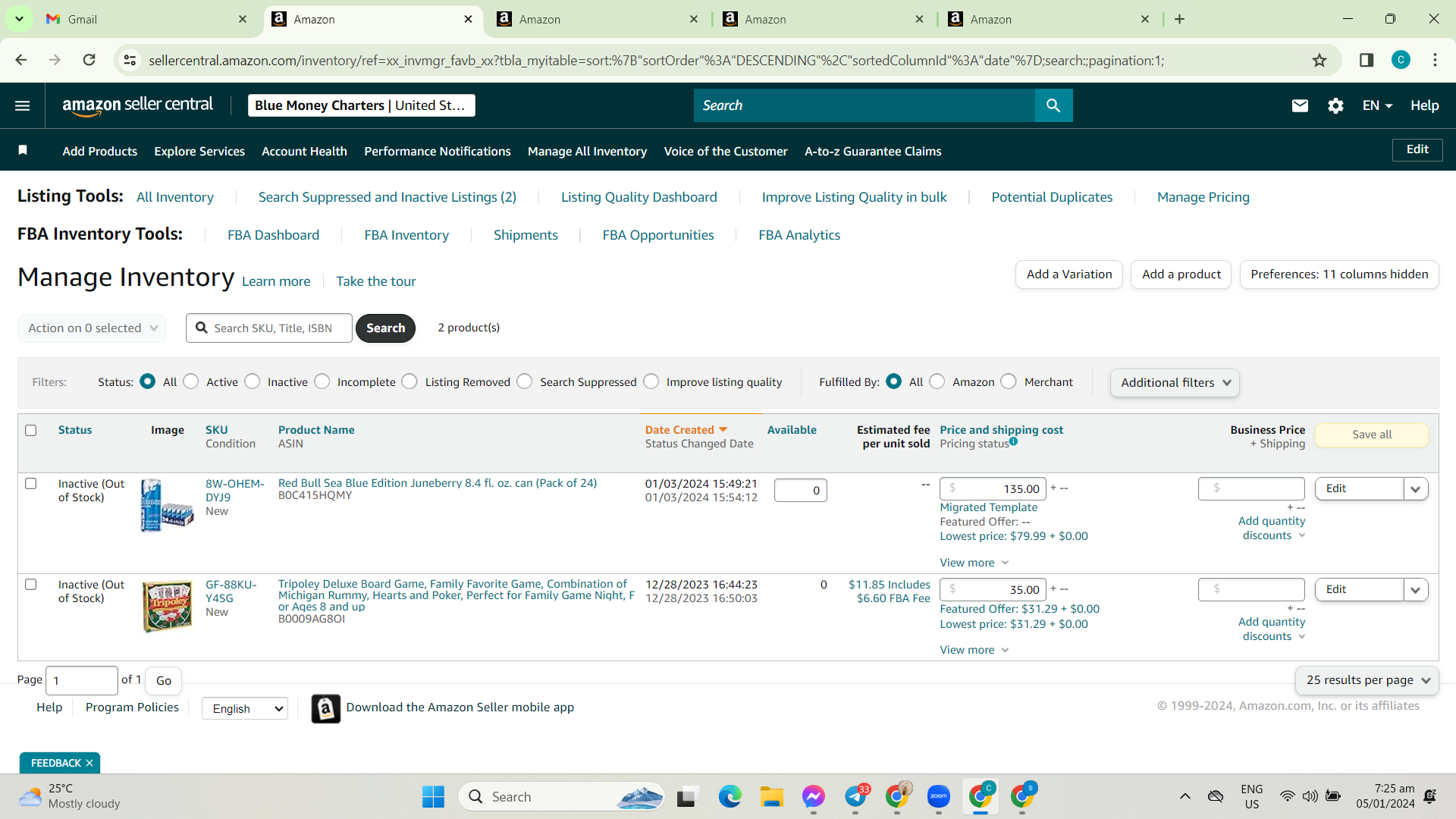The height and width of the screenshot is (819, 1456).
Task: Show hidden system tray icons
Action: point(1185,796)
